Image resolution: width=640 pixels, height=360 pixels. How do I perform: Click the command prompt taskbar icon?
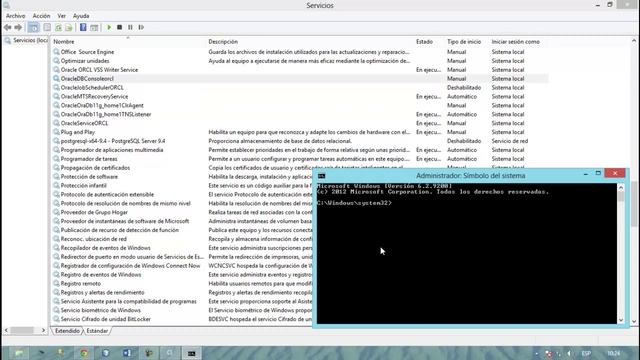tap(191, 353)
